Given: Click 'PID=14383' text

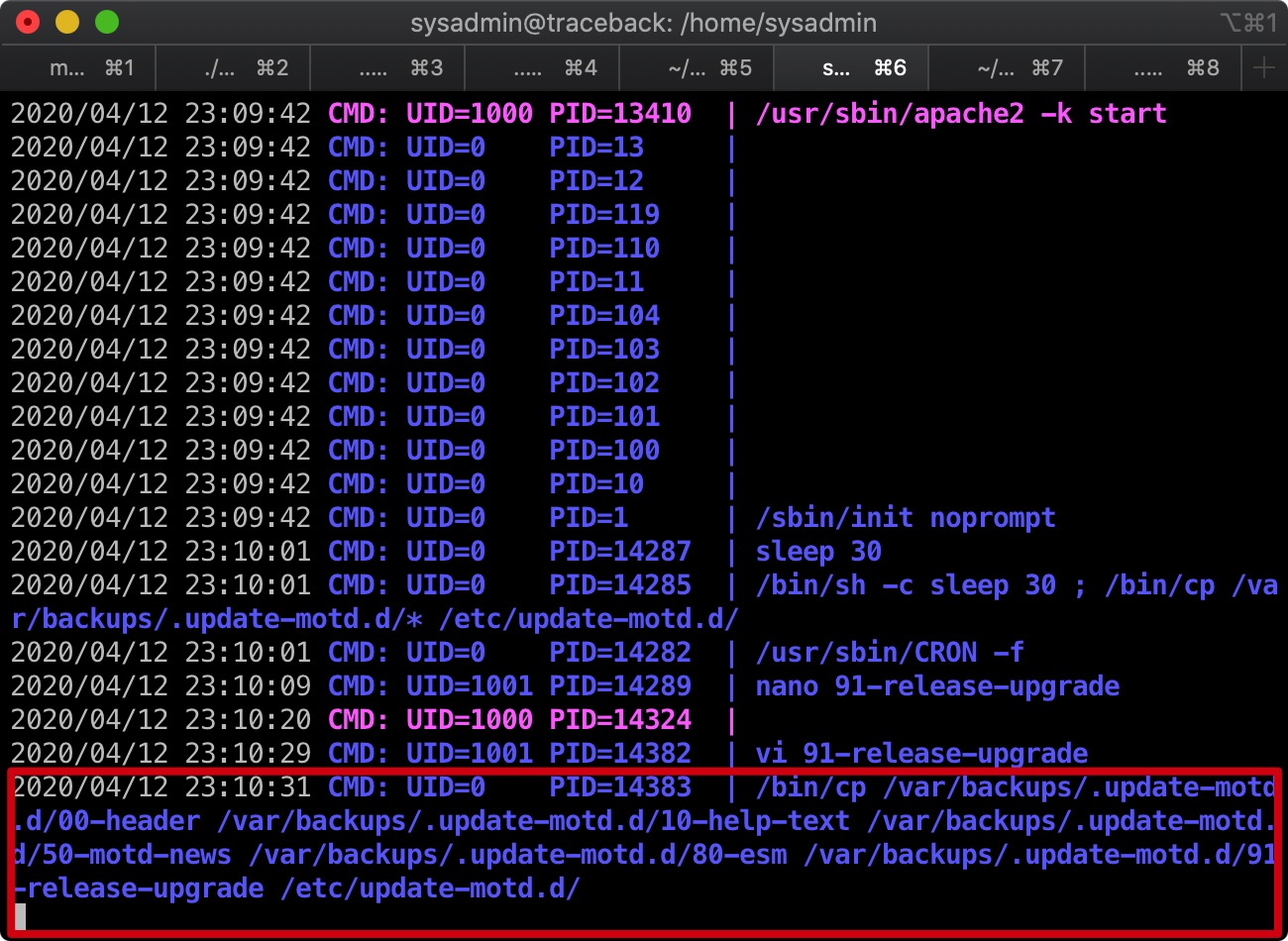Looking at the screenshot, I should [x=620, y=787].
